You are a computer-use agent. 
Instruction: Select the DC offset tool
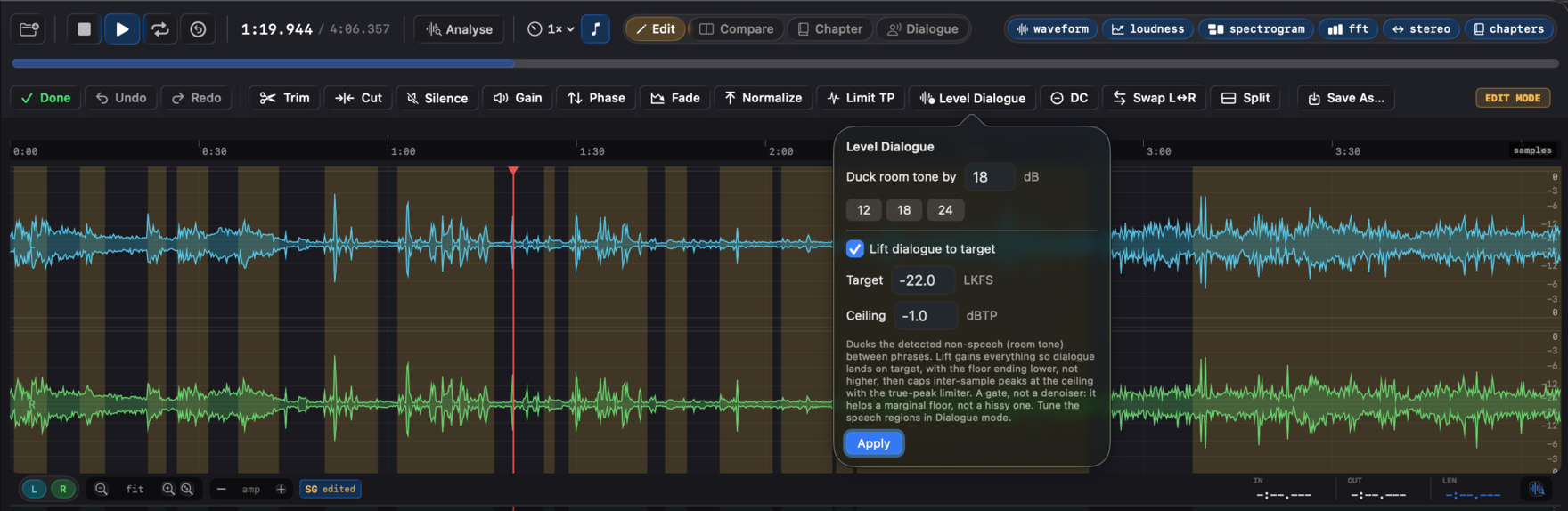coord(1069,98)
